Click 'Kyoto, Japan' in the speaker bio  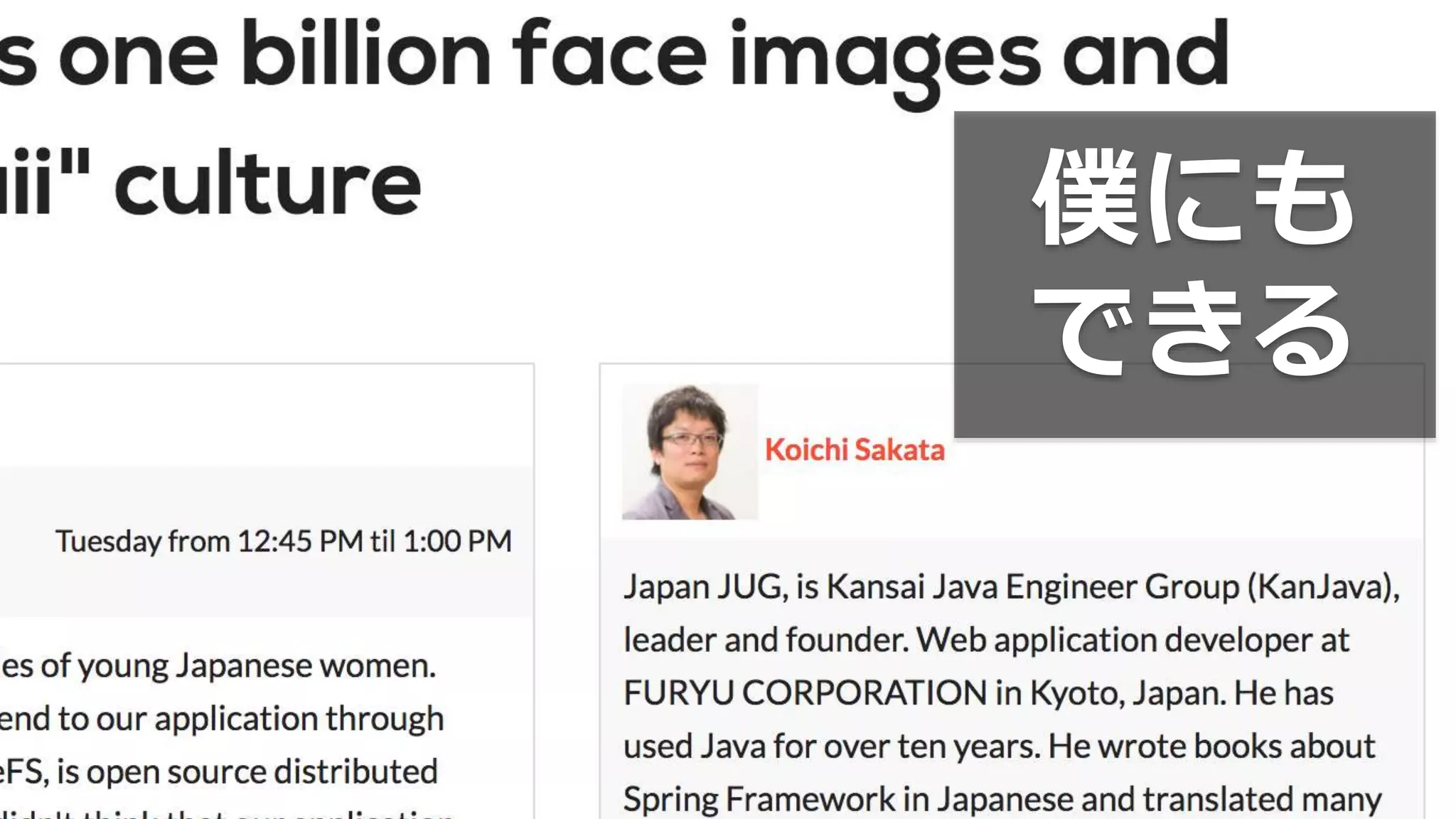coord(1126,693)
